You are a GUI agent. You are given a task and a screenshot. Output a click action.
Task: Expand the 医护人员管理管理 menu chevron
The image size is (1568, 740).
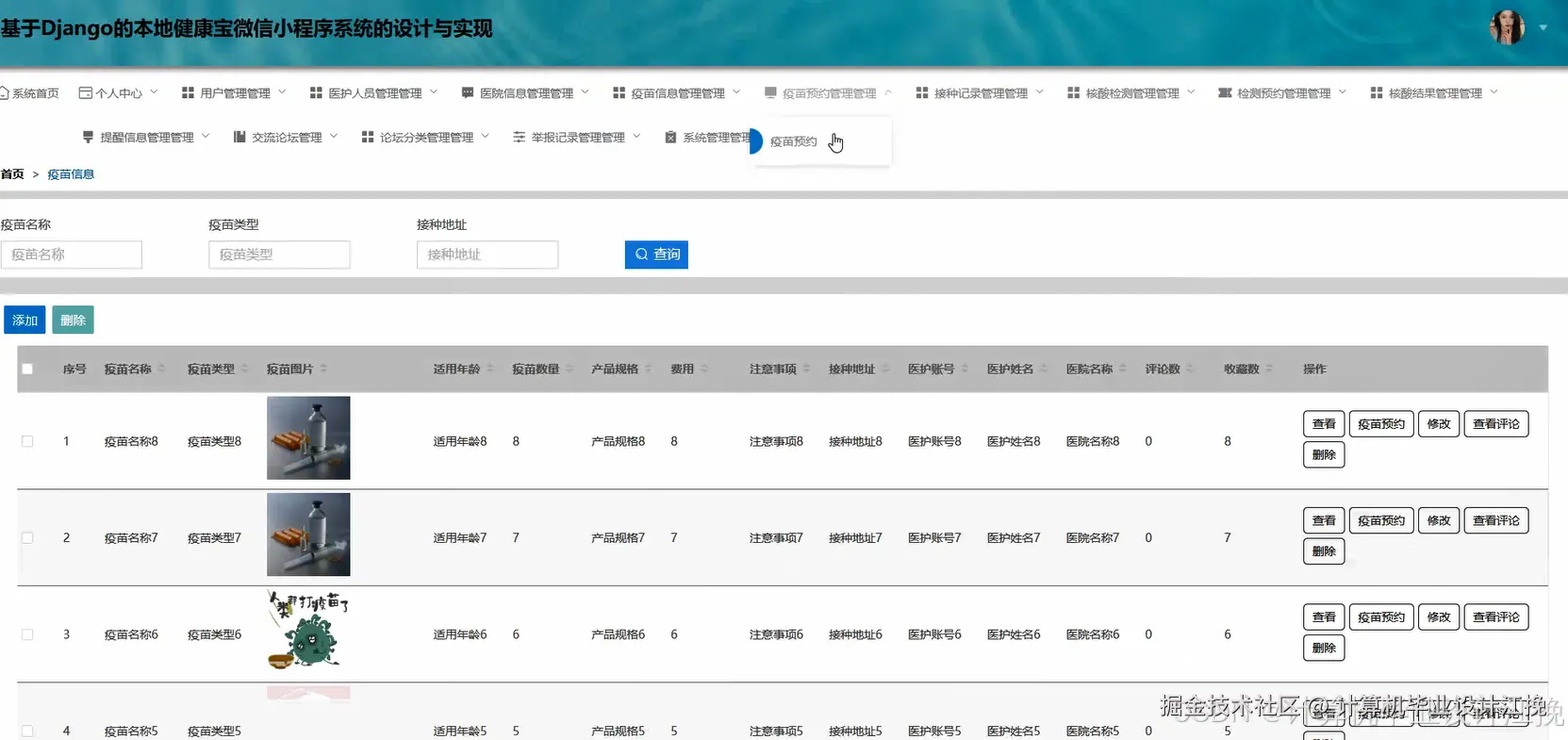434,92
